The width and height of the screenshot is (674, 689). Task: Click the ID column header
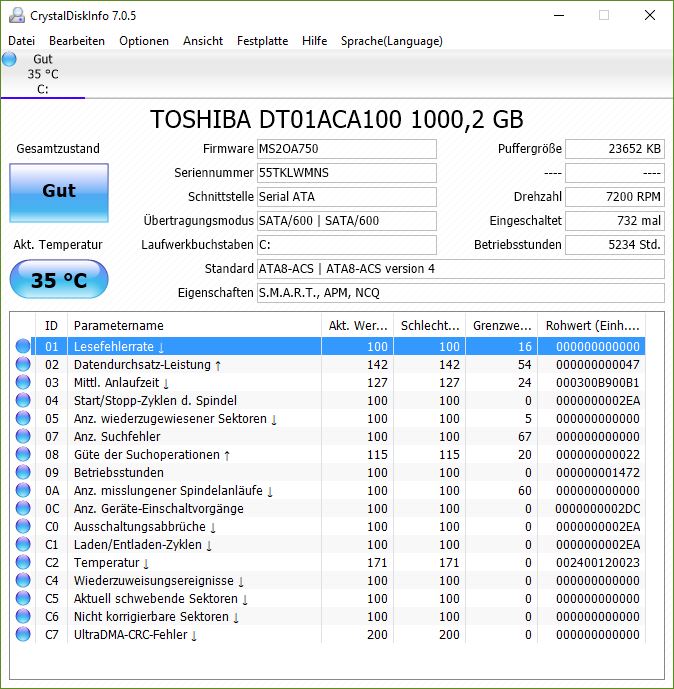tap(51, 326)
